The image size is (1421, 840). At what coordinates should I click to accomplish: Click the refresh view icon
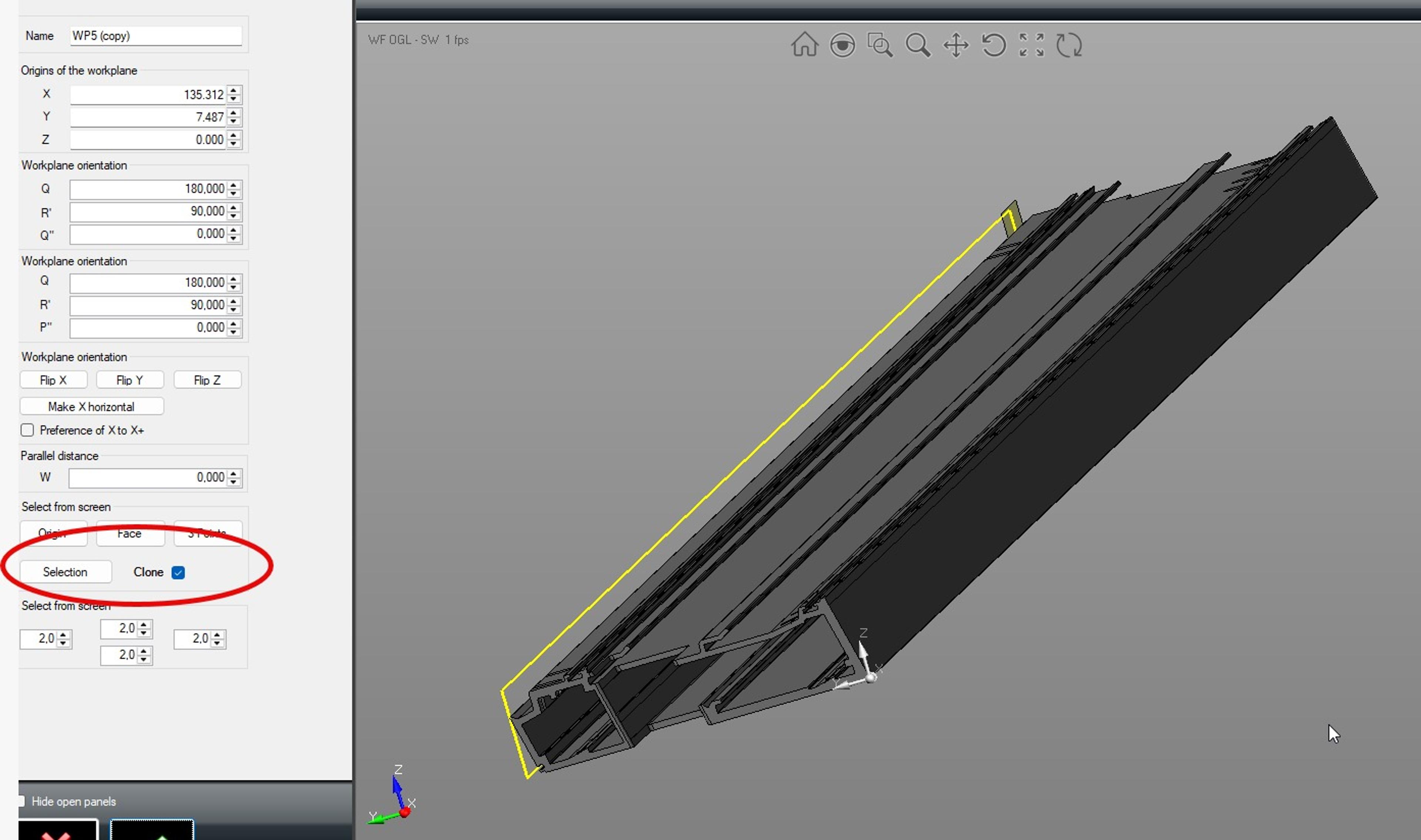(x=1069, y=45)
